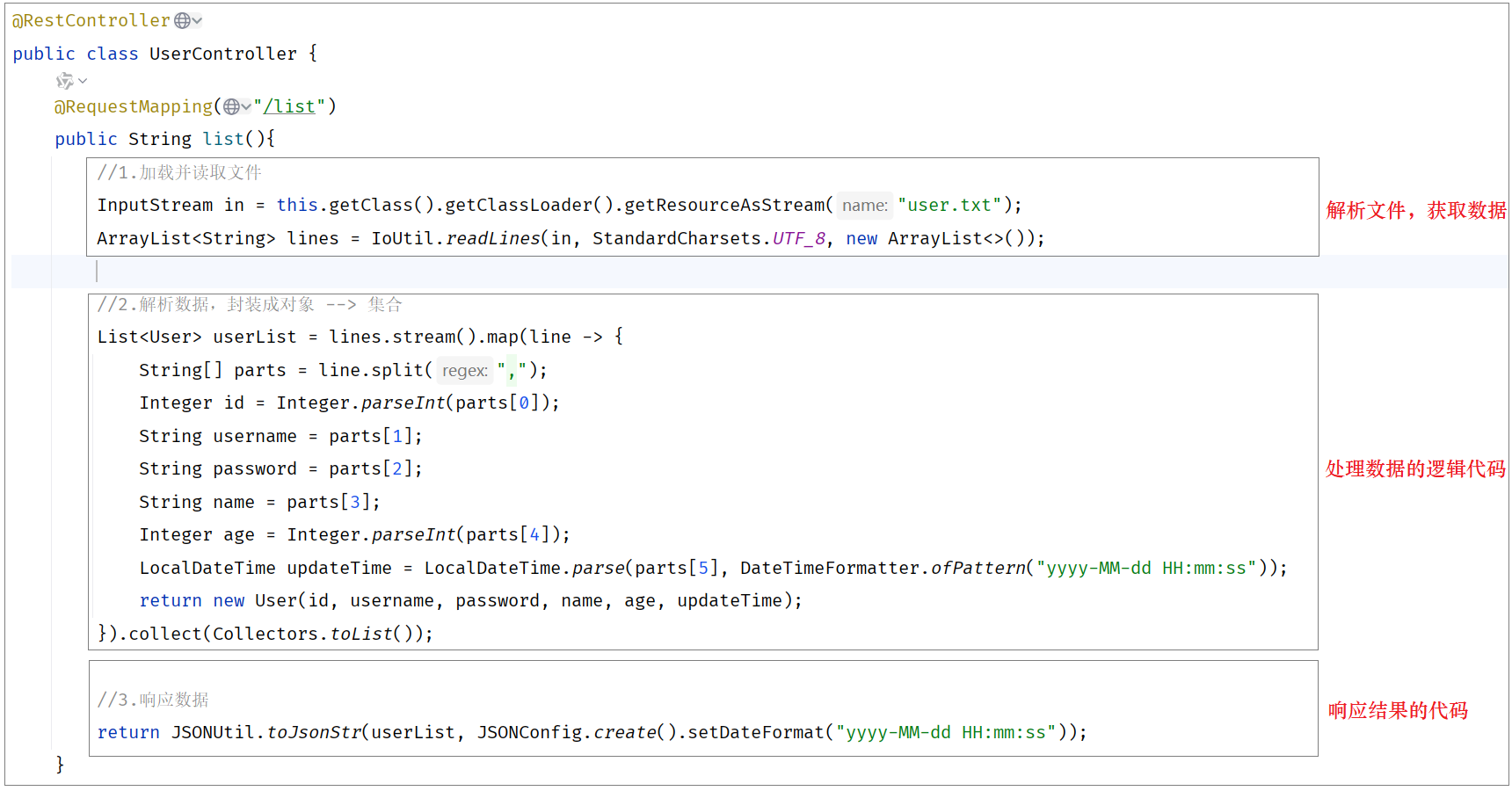Click the updateTime variable in its LocalDateTime declaration
The width and height of the screenshot is (1512, 791).
[339, 568]
